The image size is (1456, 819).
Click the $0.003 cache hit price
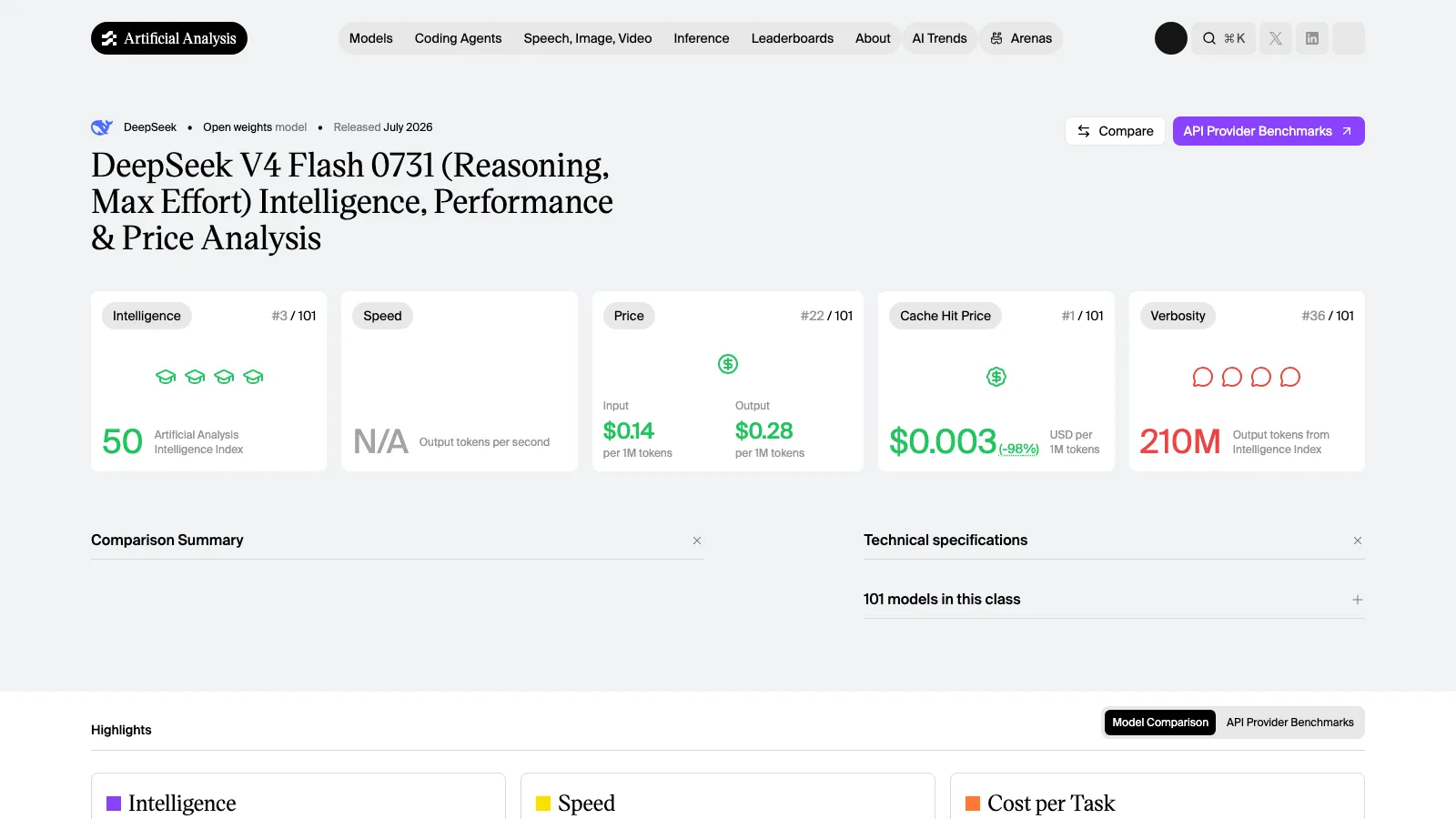click(x=943, y=441)
